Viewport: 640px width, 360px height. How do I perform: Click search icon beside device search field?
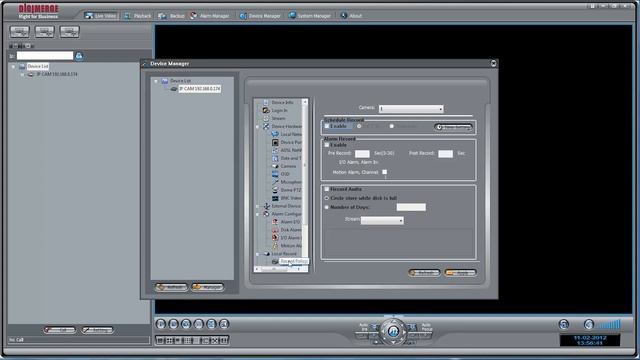[x=79, y=56]
